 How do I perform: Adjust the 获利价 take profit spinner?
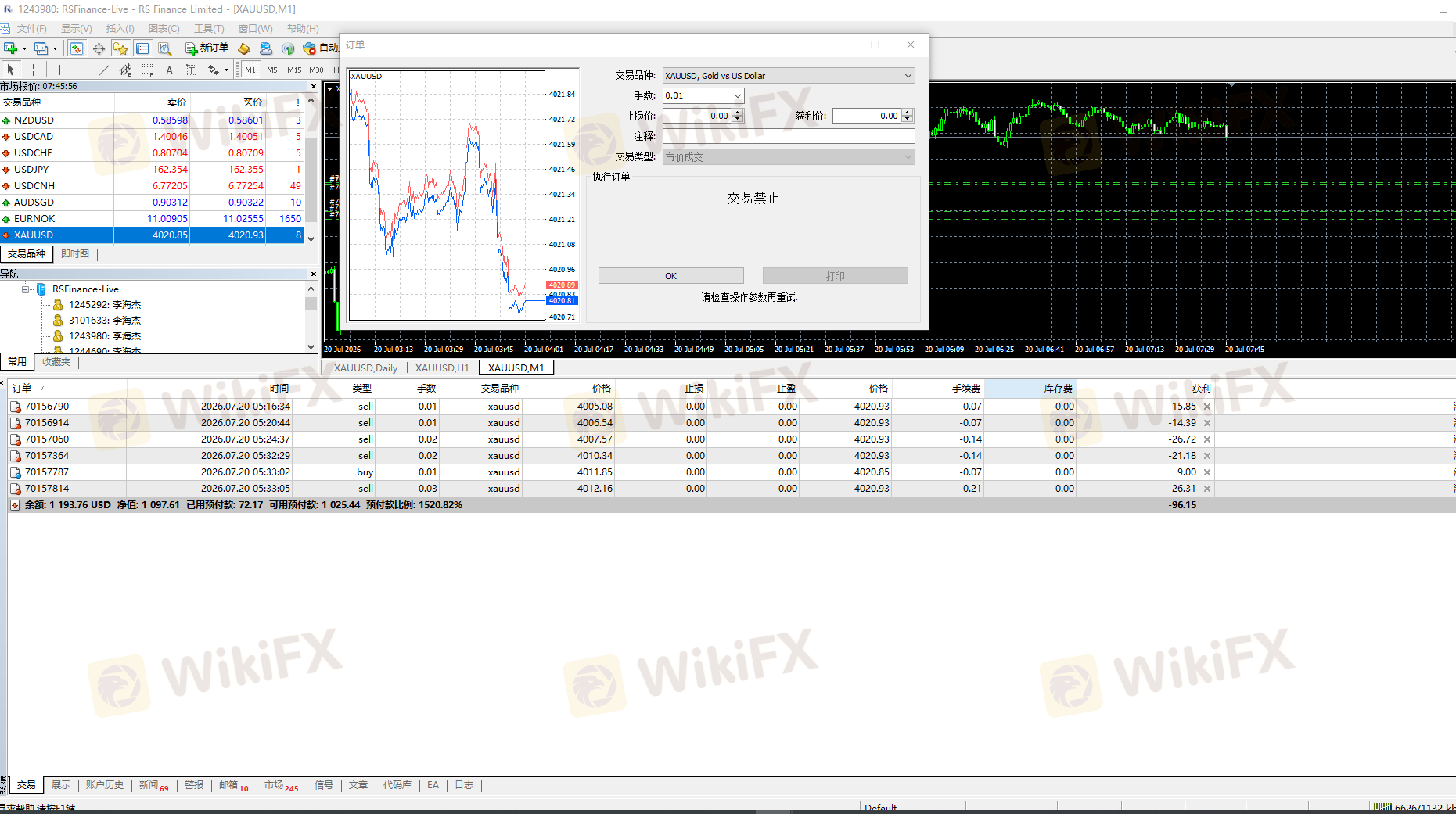(x=908, y=116)
